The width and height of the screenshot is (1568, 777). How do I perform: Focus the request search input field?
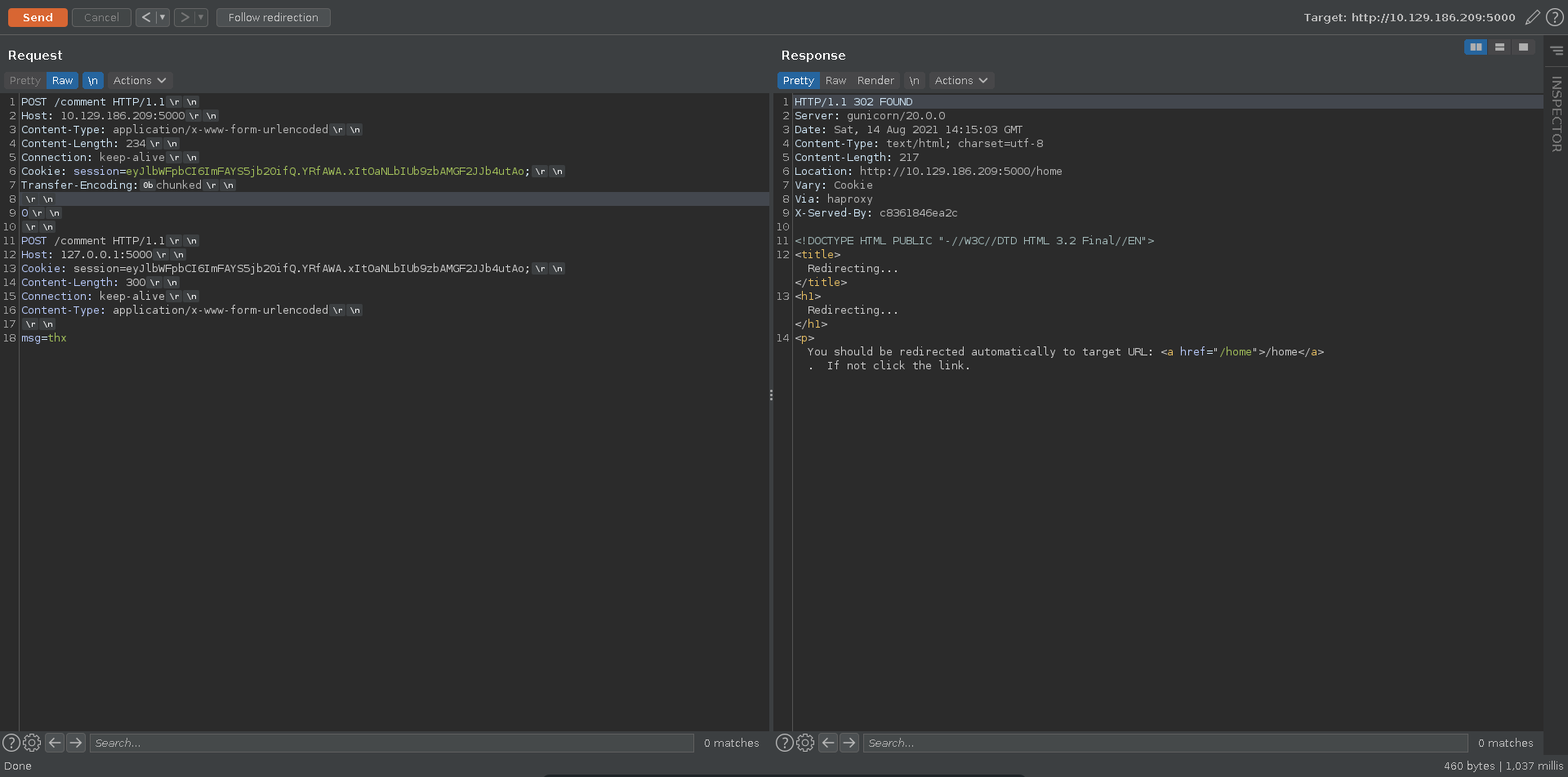pyautogui.click(x=391, y=743)
